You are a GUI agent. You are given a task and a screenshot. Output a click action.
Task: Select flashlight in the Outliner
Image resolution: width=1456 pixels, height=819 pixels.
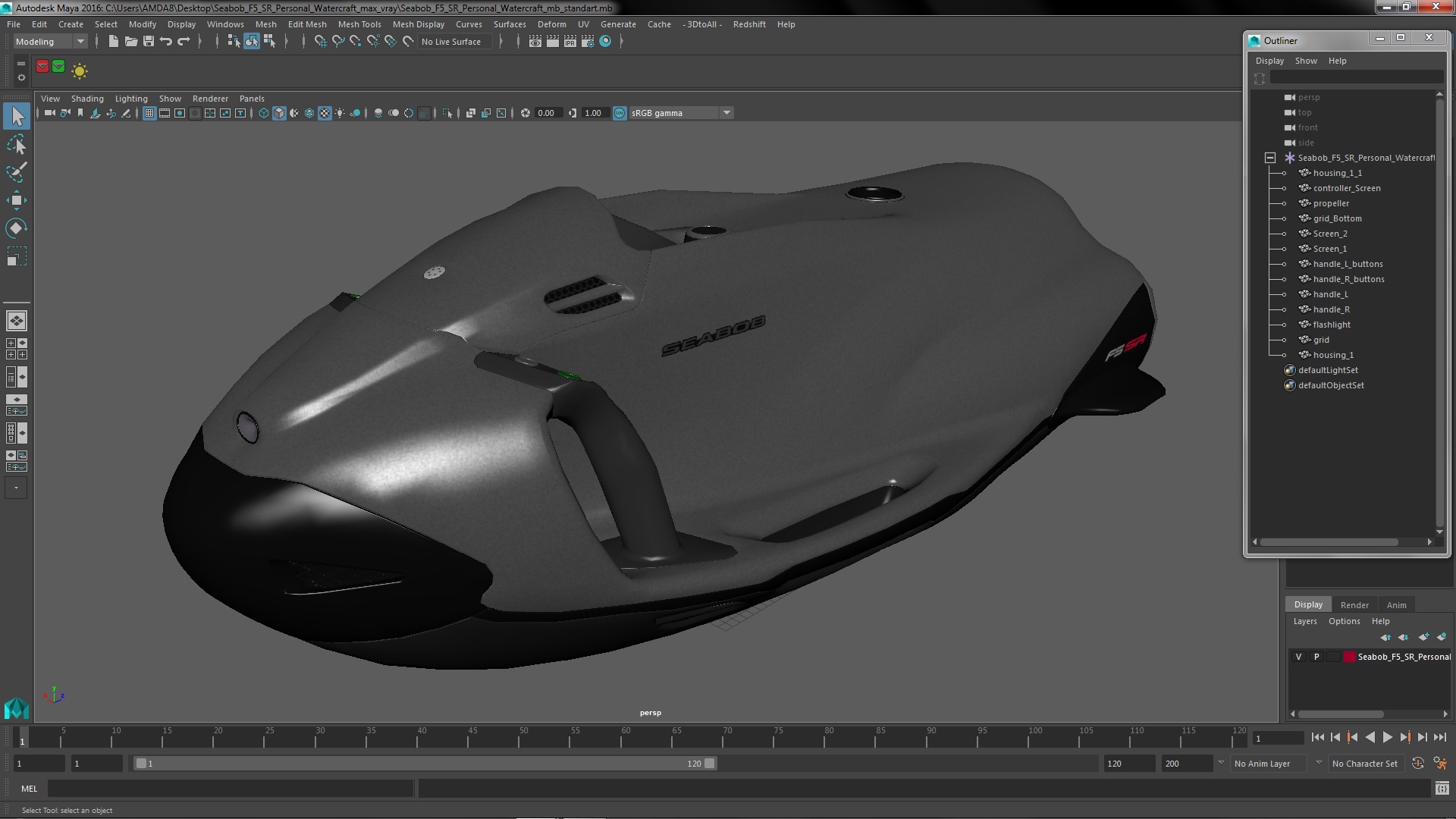pyautogui.click(x=1332, y=325)
